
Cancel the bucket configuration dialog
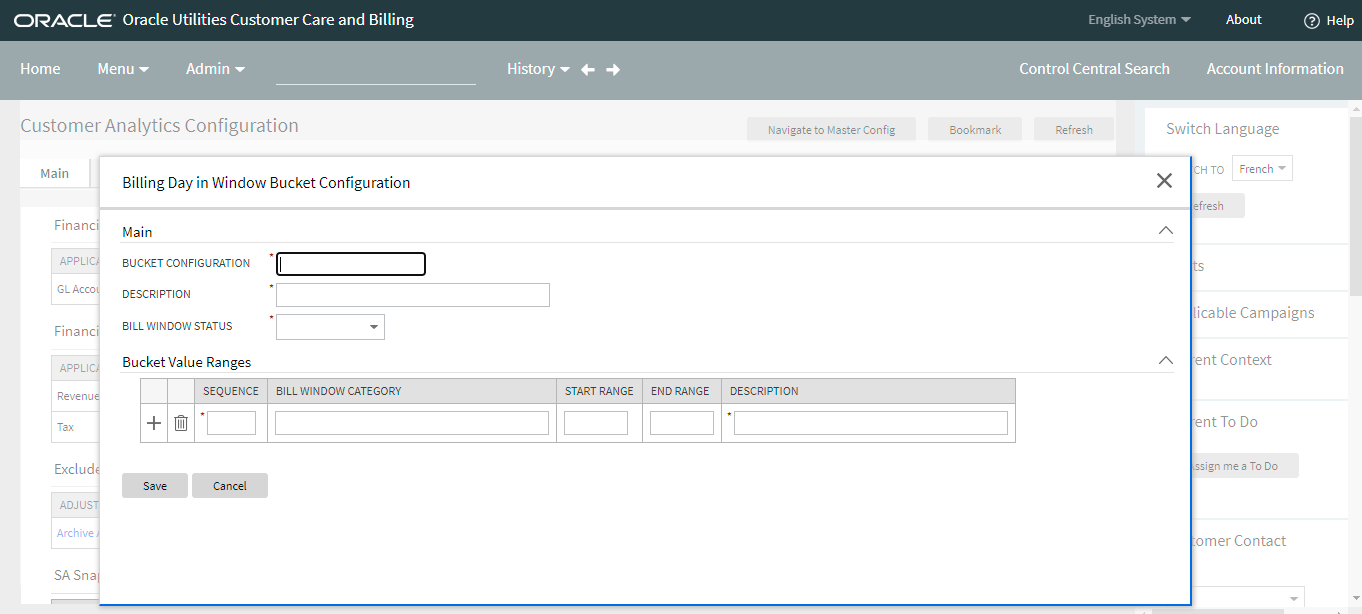coord(229,485)
